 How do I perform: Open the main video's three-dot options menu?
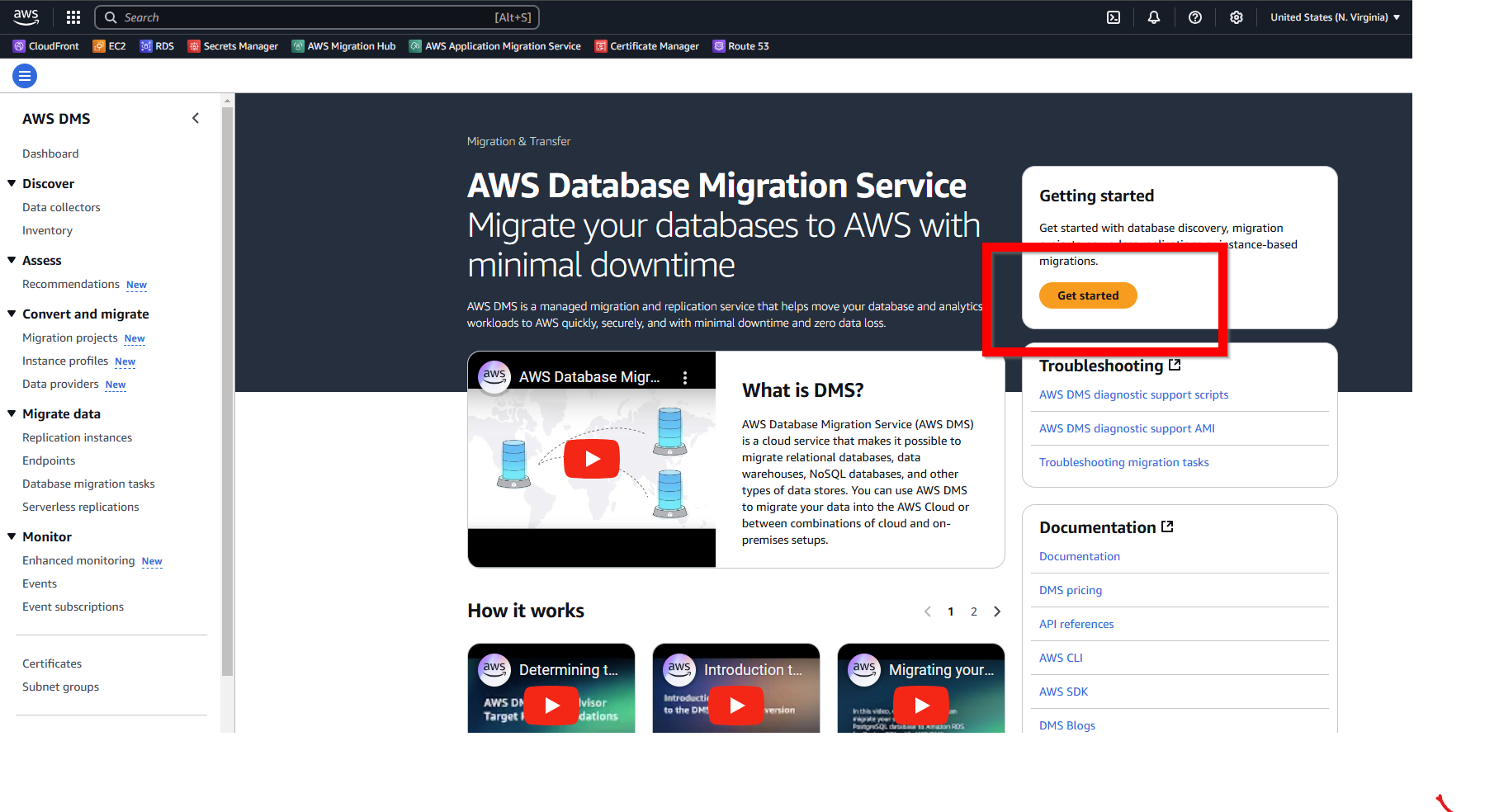[x=685, y=378]
